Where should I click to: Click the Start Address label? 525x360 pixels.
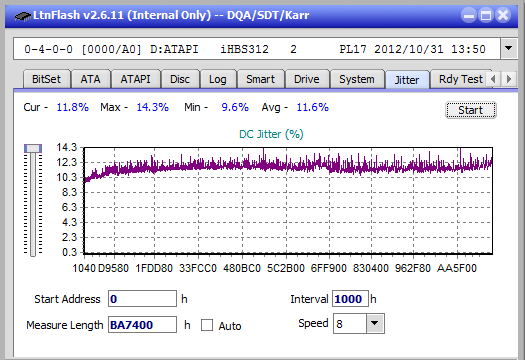click(x=67, y=299)
